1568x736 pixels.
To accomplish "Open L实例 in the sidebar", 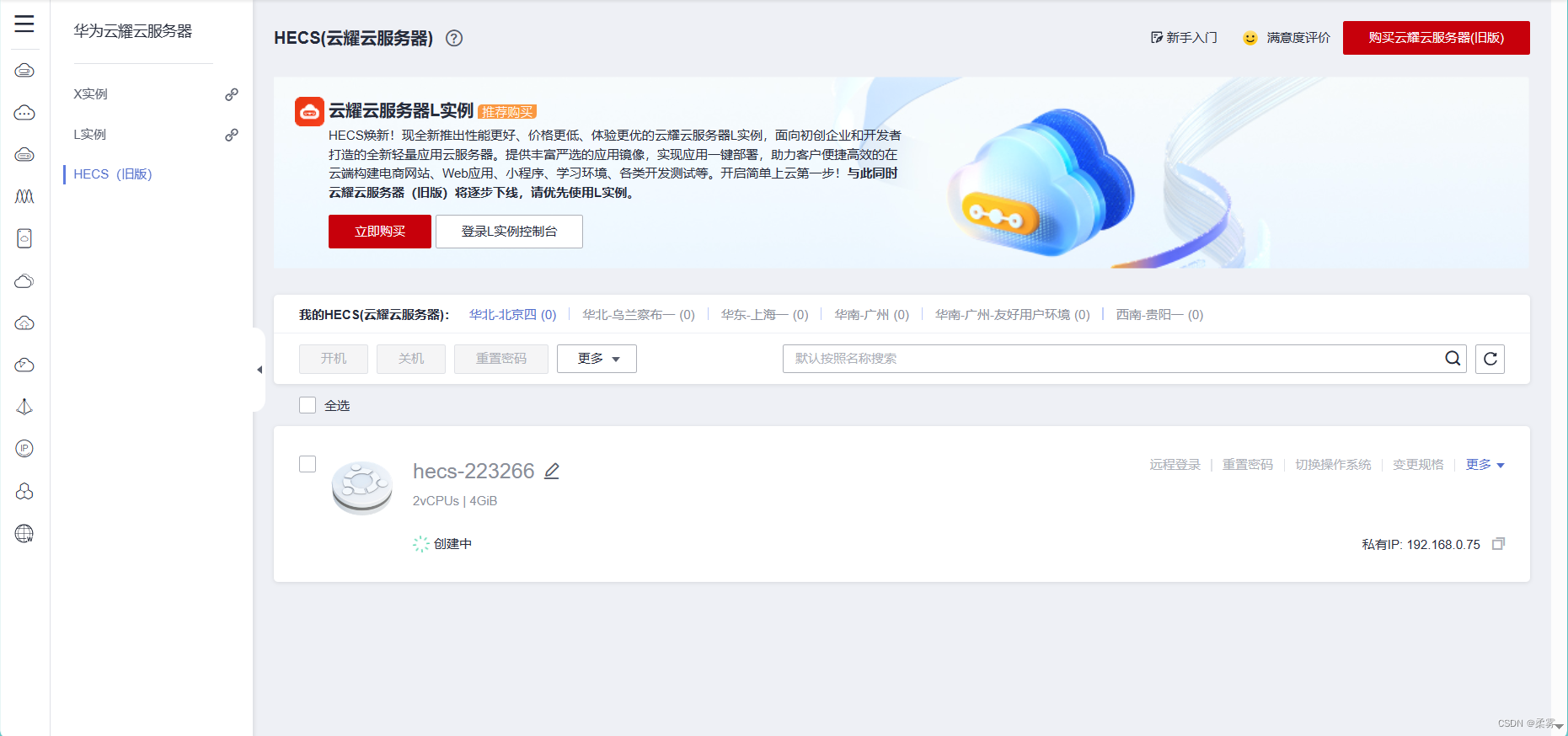I will pos(89,135).
